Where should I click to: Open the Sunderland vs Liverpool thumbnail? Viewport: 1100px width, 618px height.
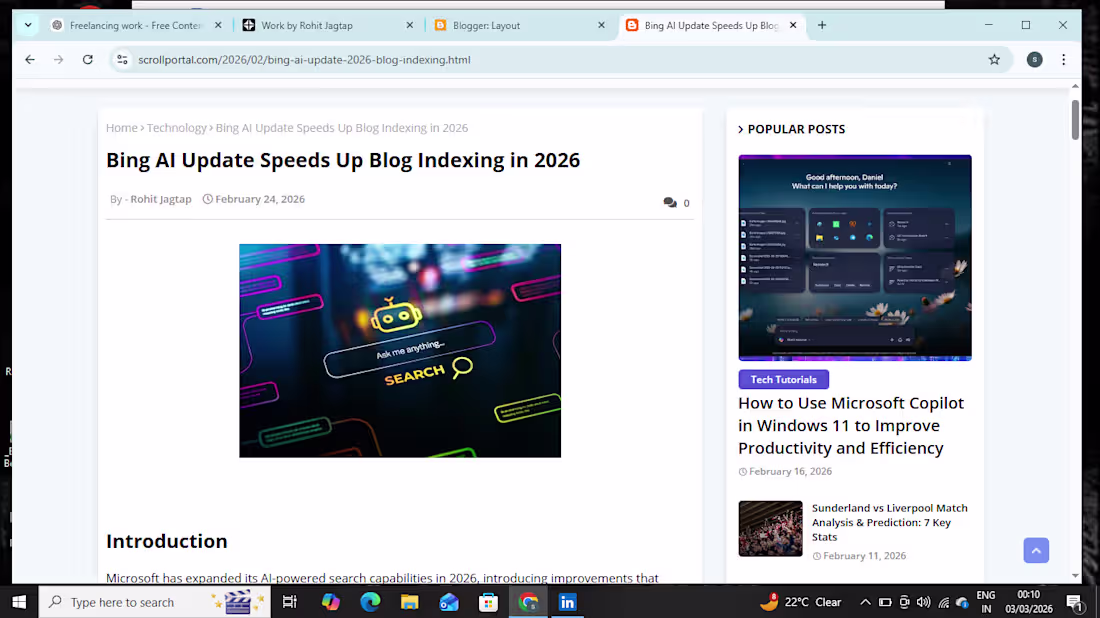[770, 529]
